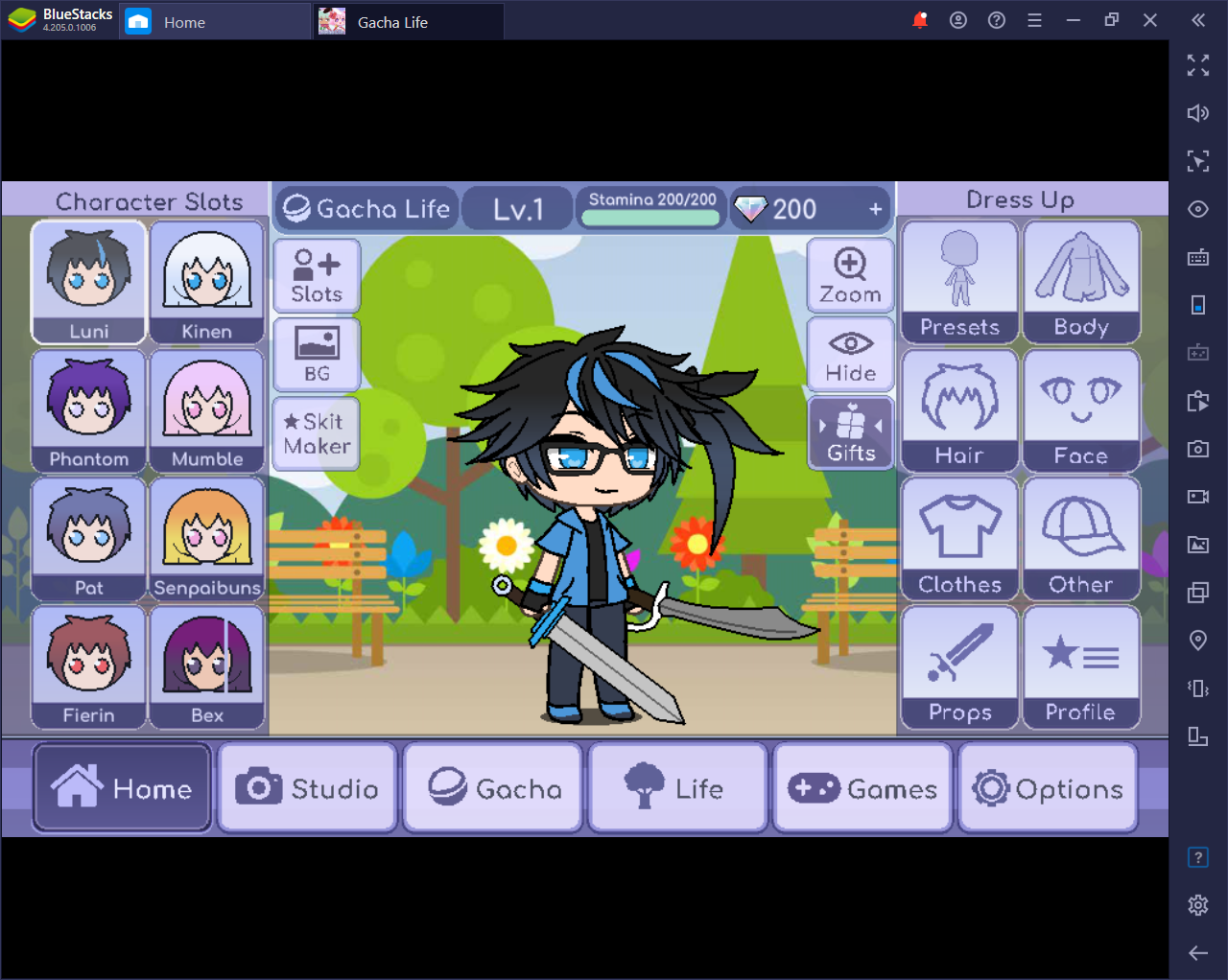This screenshot has width=1228, height=980.
Task: Click the BlueStacks logo
Action: [22, 20]
